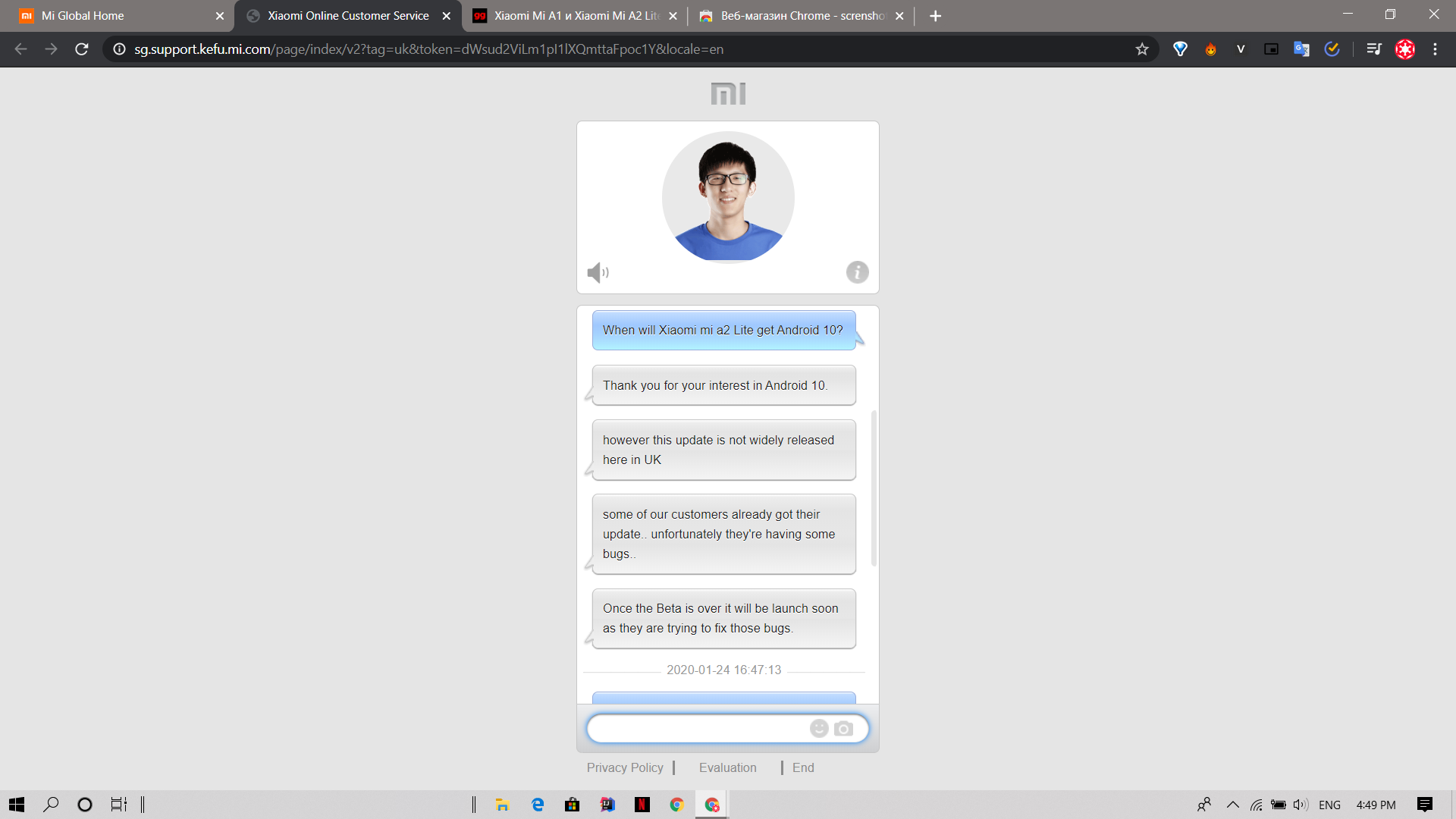The width and height of the screenshot is (1456, 819).
Task: Show hidden system tray icons
Action: point(1233,805)
